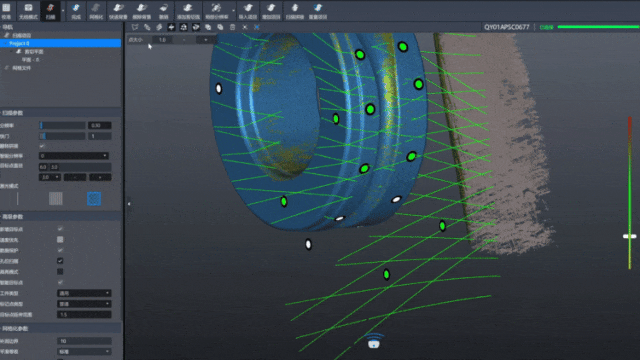640x360 pixels.
Task: Click the white X icon beside the trash icon
Action: pyautogui.click(x=244, y=27)
